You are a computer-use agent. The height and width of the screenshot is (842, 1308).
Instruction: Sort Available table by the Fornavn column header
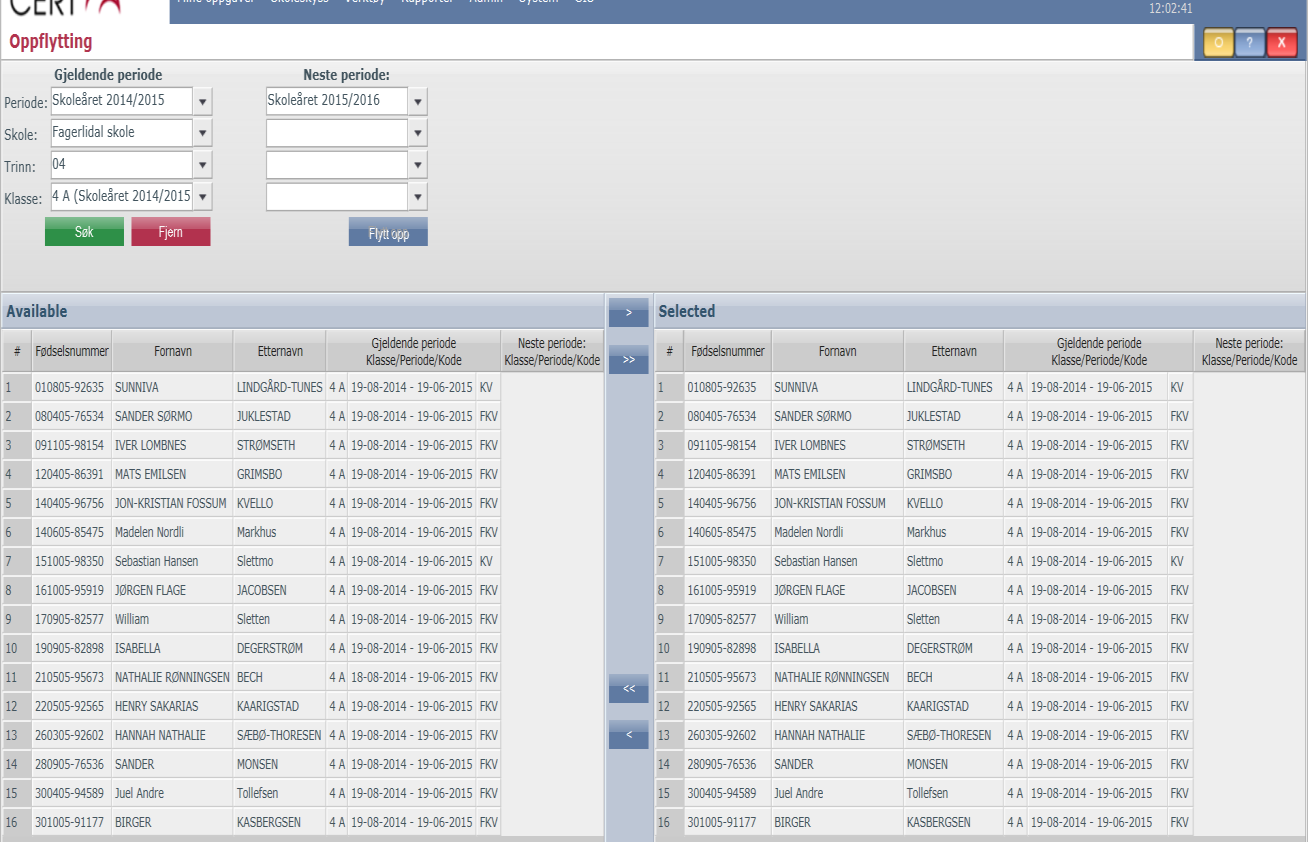172,351
